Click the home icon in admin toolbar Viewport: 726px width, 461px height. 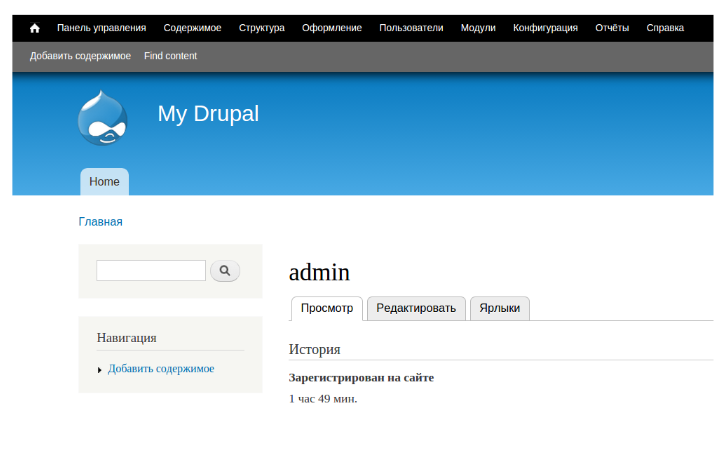point(35,28)
